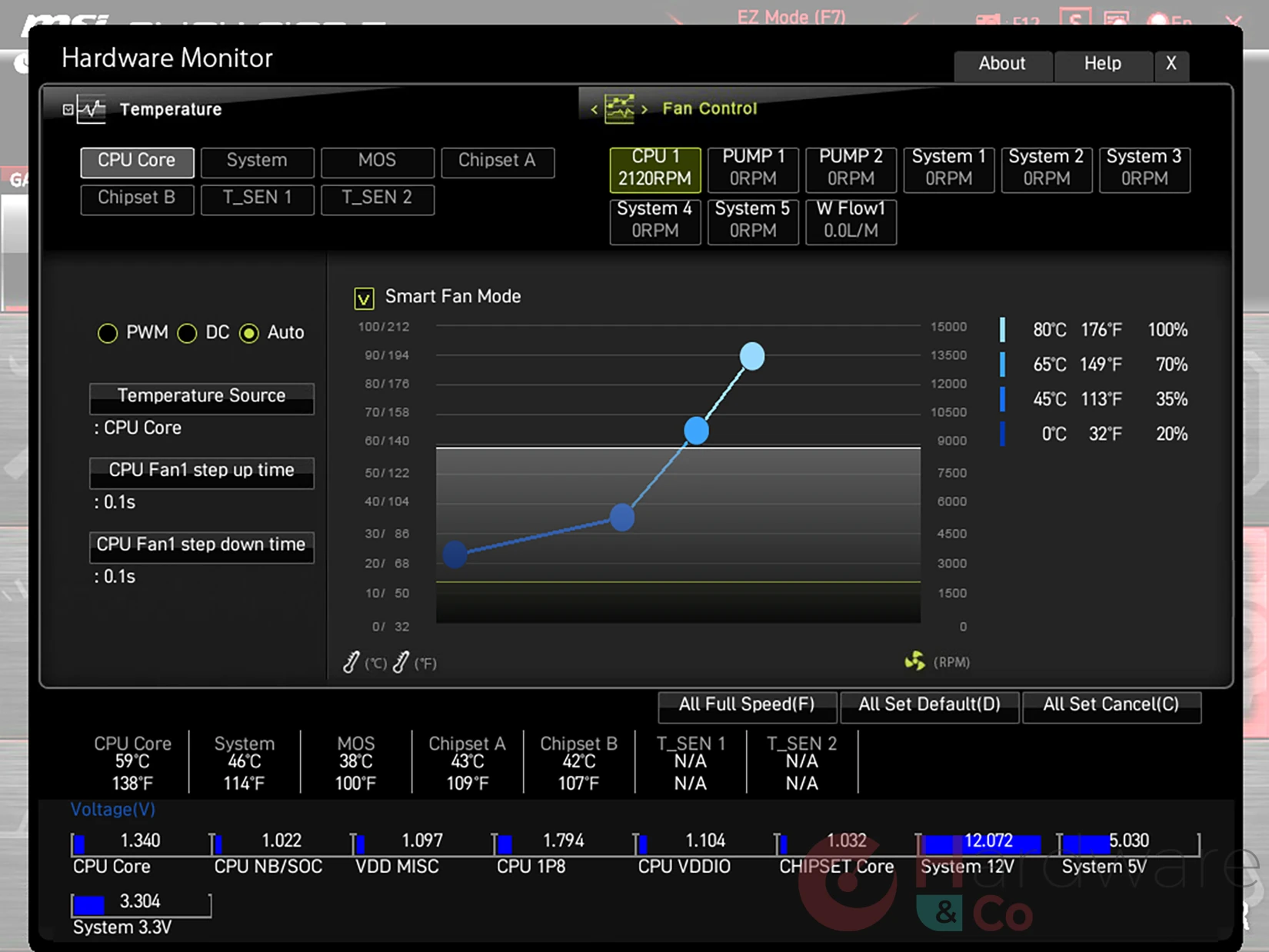Select the System 5 fan button

tap(753, 221)
